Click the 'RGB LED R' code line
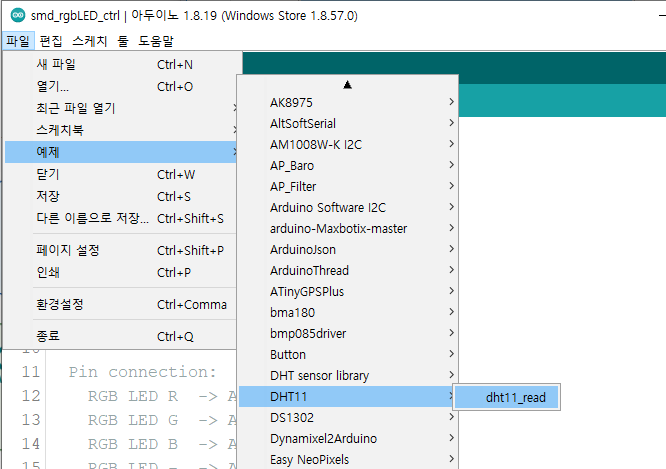The width and height of the screenshot is (666, 469). click(133, 396)
